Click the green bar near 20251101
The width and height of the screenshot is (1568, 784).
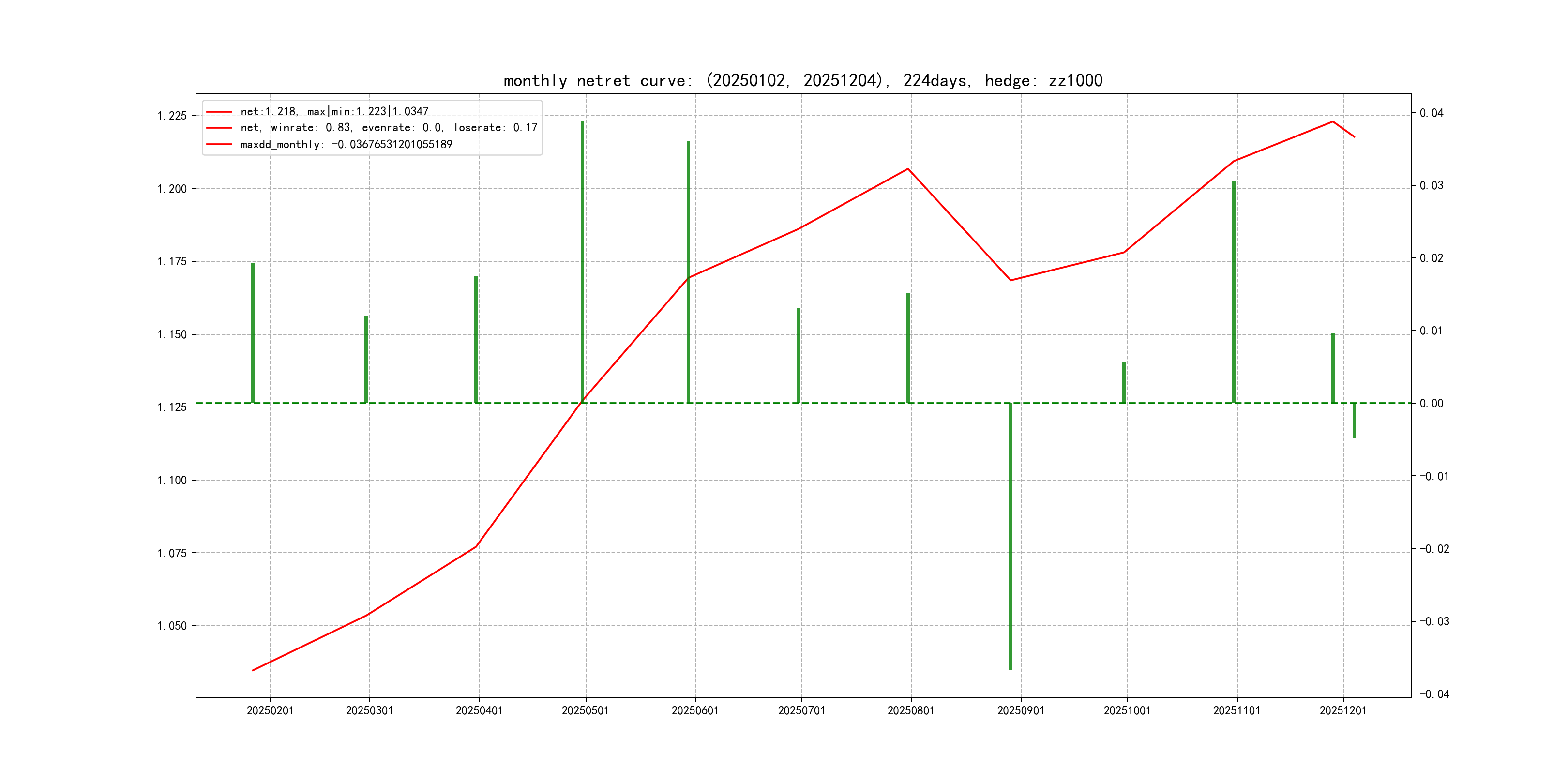point(1234,292)
